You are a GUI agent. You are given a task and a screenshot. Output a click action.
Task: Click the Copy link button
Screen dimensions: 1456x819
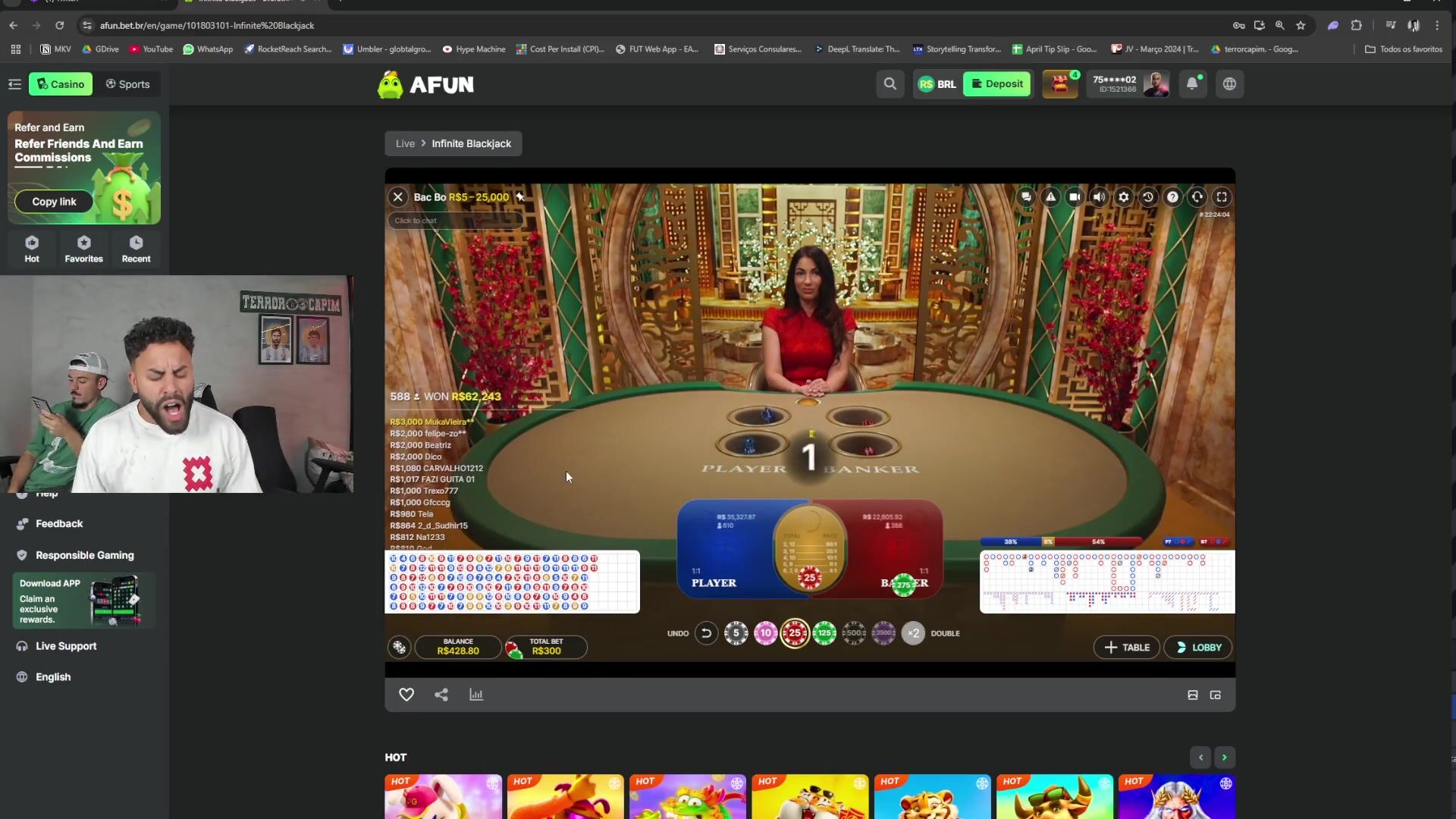(x=54, y=202)
